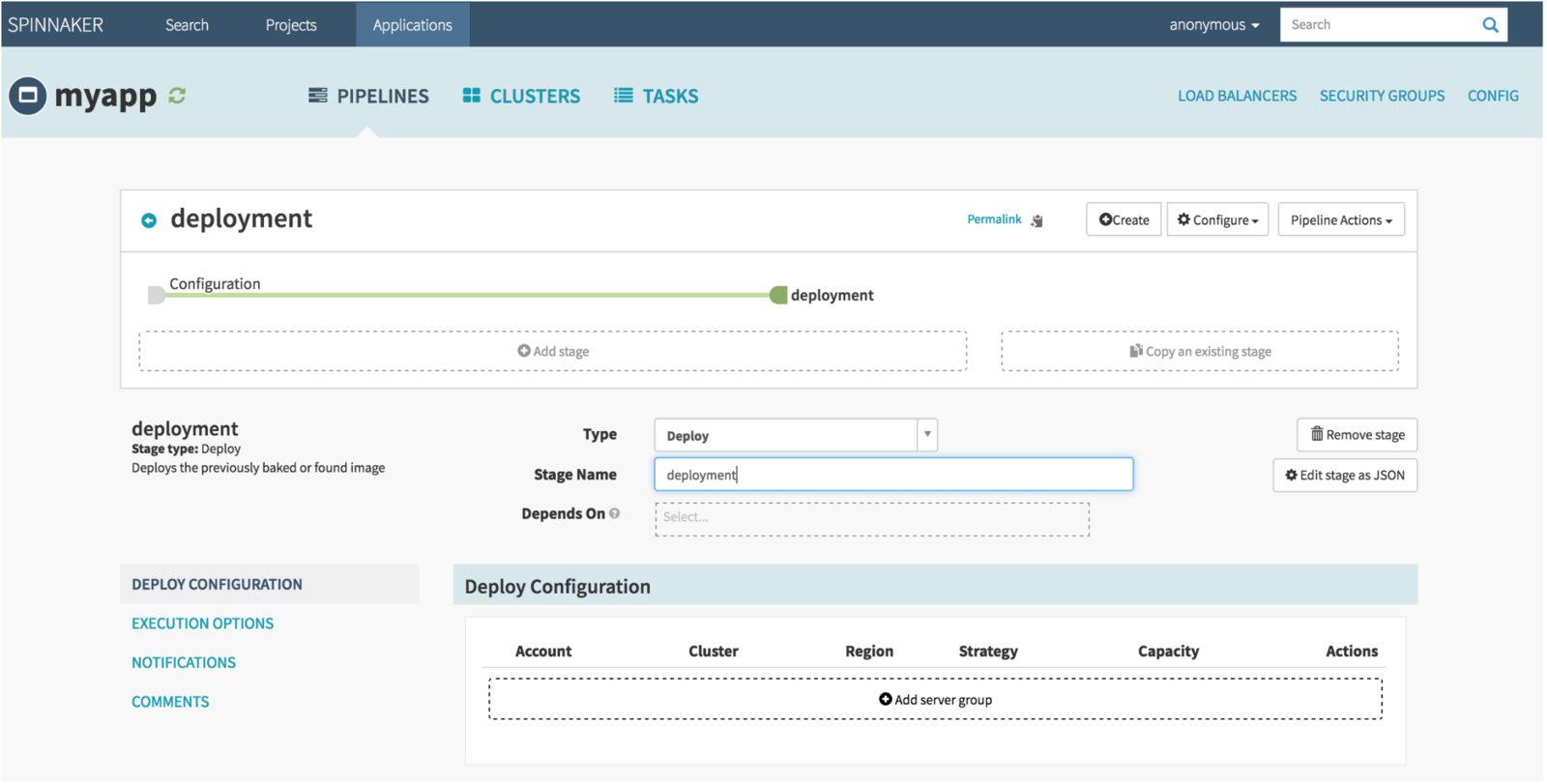Click the Deploy Configuration panel heading
This screenshot has width=1547, height=784.
tap(558, 587)
